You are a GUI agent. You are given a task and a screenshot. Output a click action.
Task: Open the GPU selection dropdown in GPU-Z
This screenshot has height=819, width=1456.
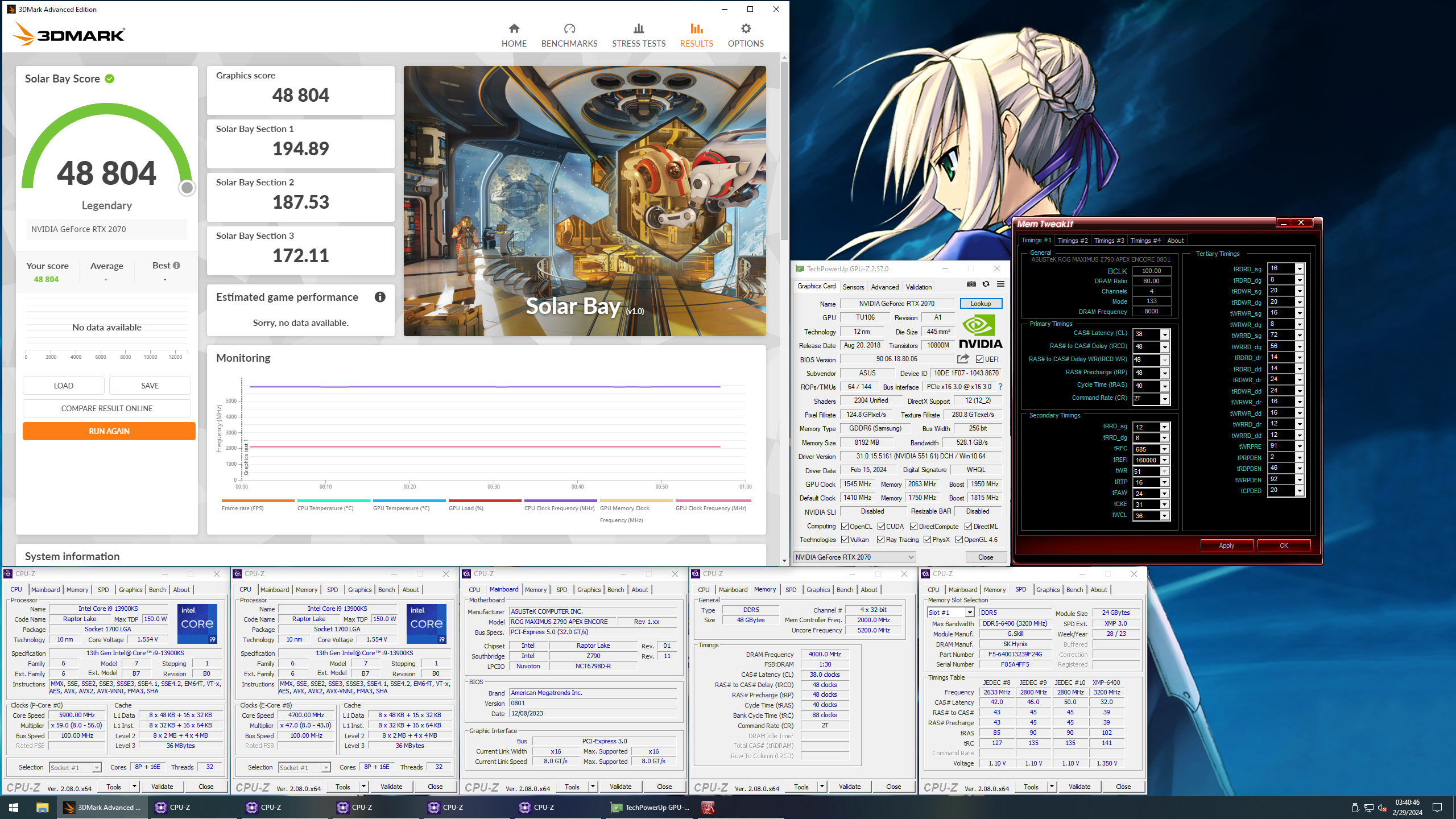click(855, 557)
